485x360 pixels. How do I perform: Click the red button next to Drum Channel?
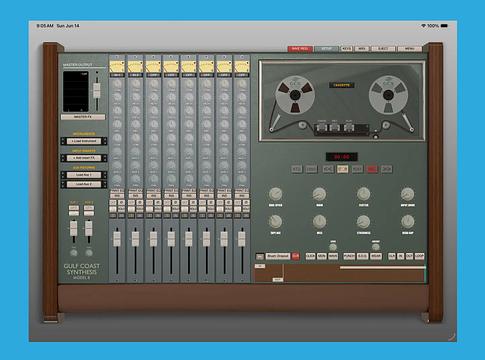(295, 256)
